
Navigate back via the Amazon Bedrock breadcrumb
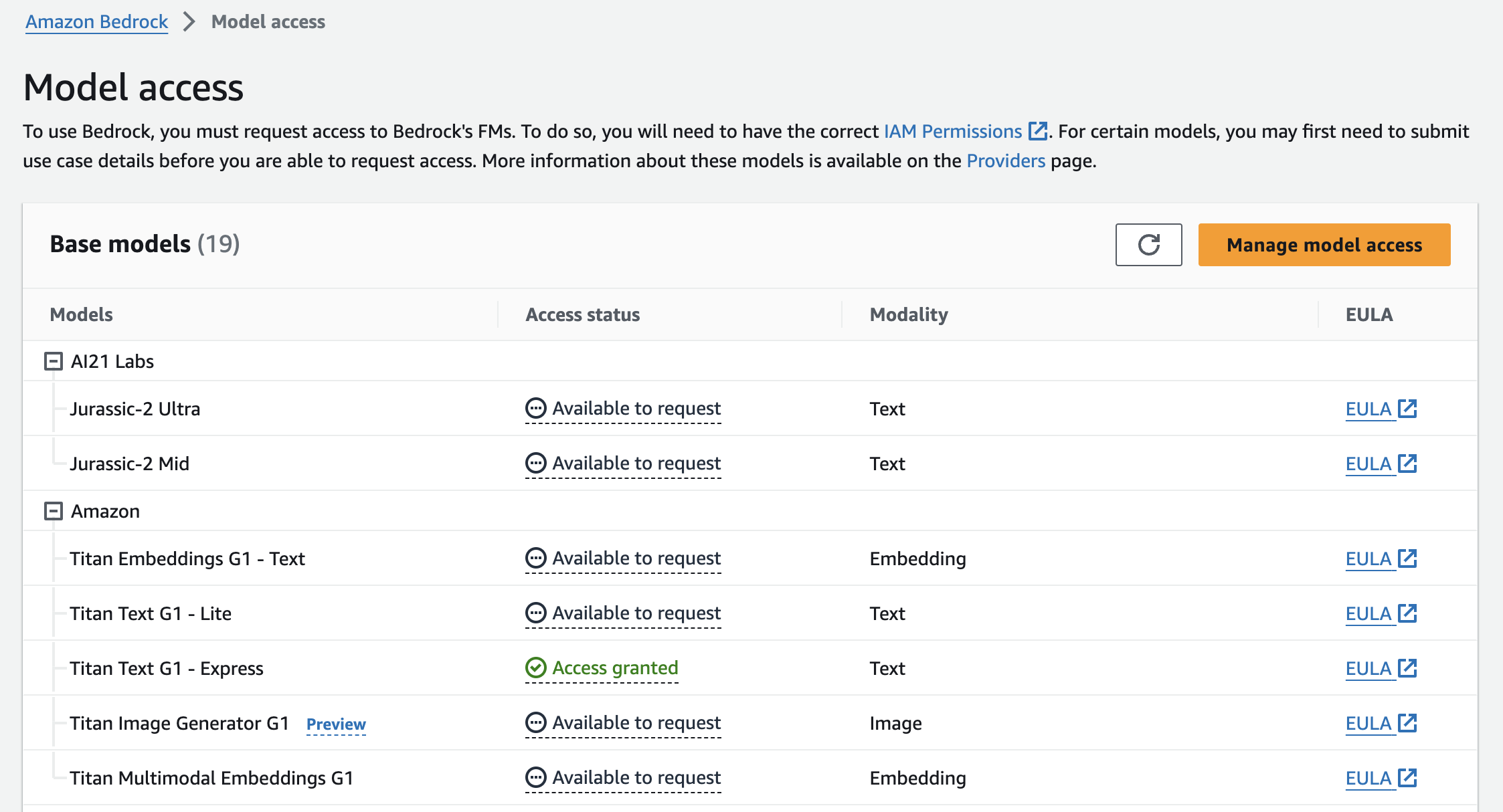click(x=96, y=21)
